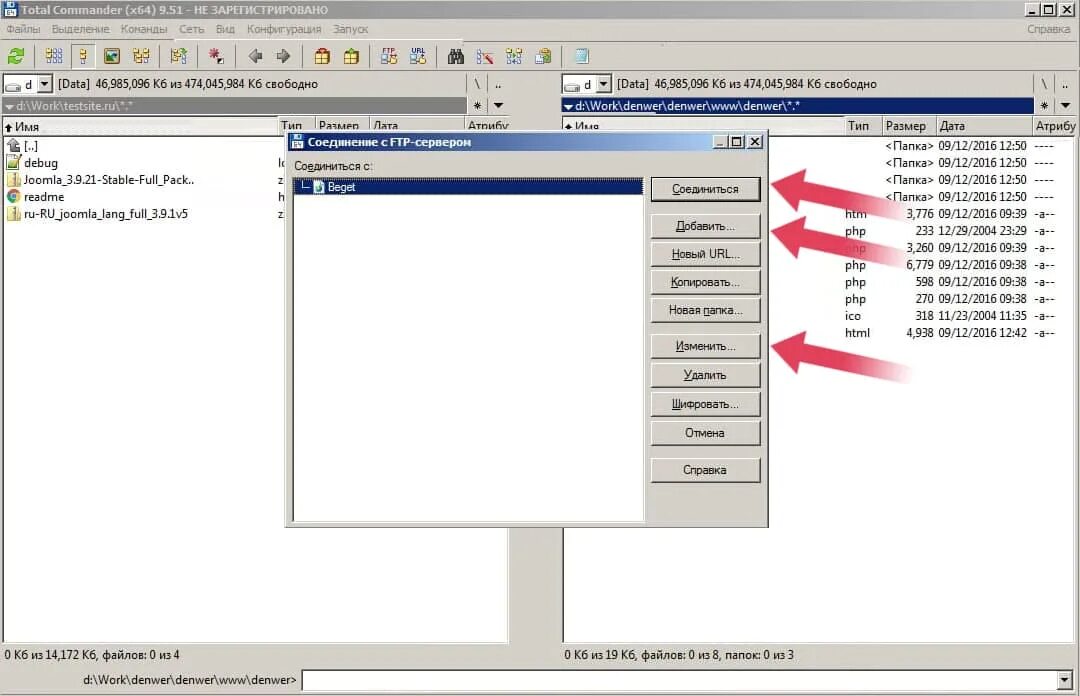Open the Файлы menu
This screenshot has height=696, width=1080.
pyautogui.click(x=23, y=29)
